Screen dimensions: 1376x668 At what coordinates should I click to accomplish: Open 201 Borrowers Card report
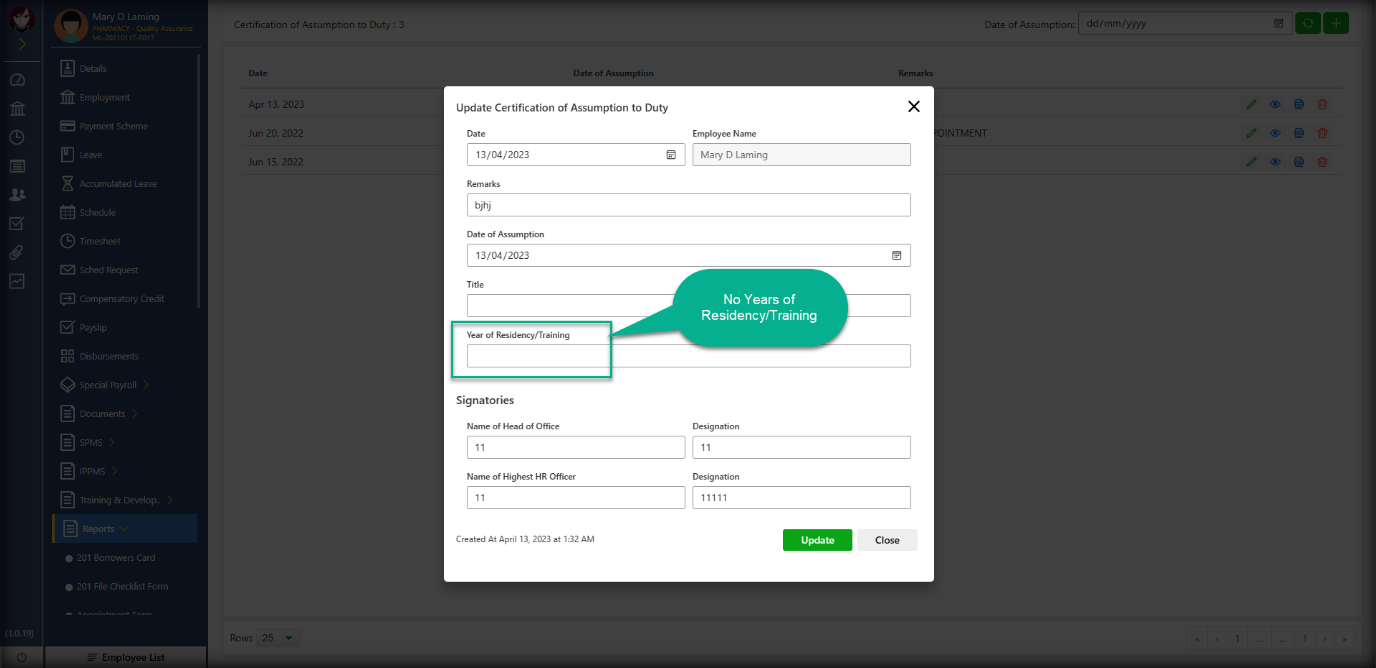[x=116, y=558]
